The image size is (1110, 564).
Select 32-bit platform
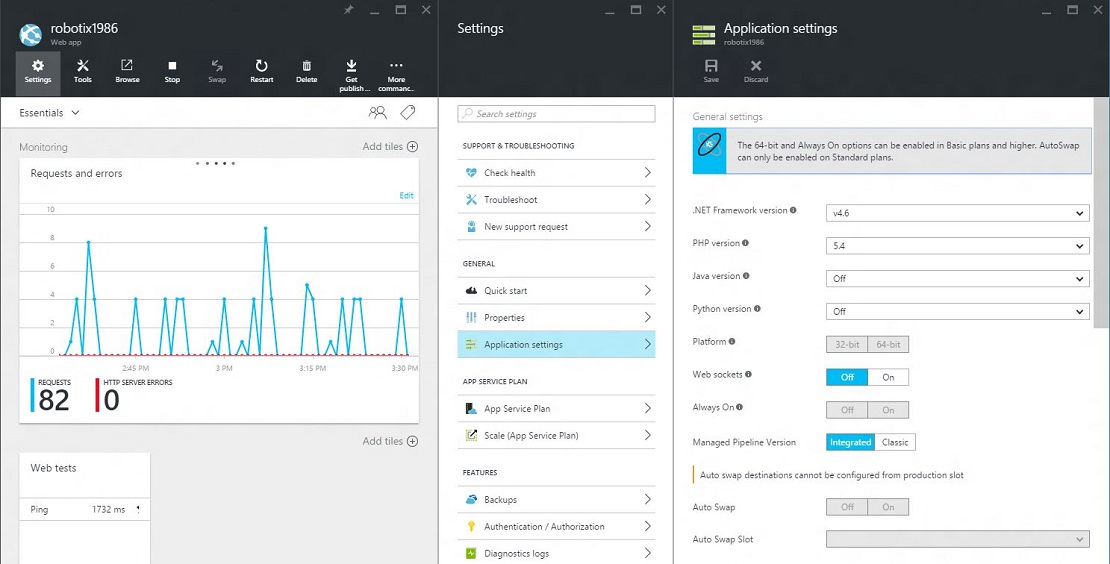coord(847,344)
